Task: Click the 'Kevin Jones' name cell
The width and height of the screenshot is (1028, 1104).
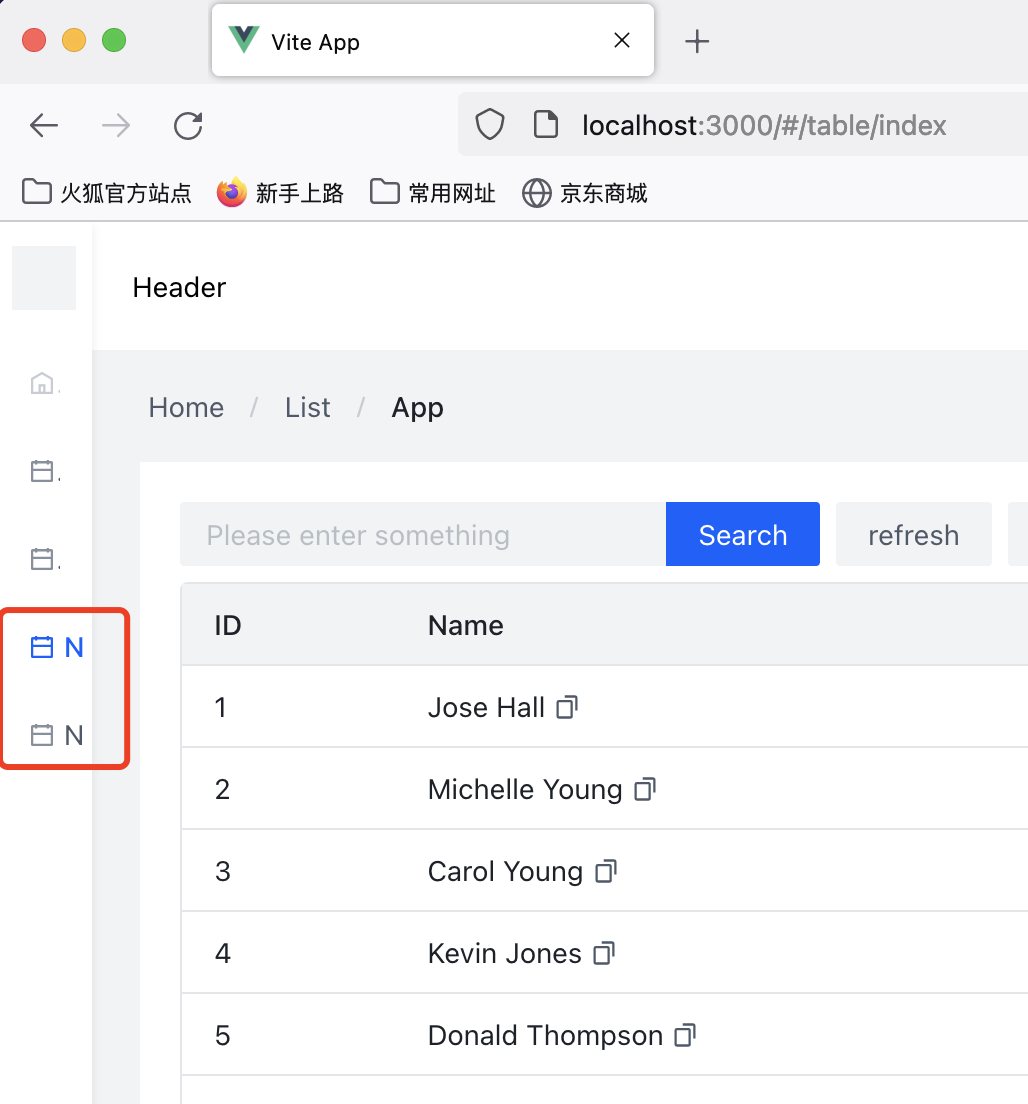Action: point(505,953)
